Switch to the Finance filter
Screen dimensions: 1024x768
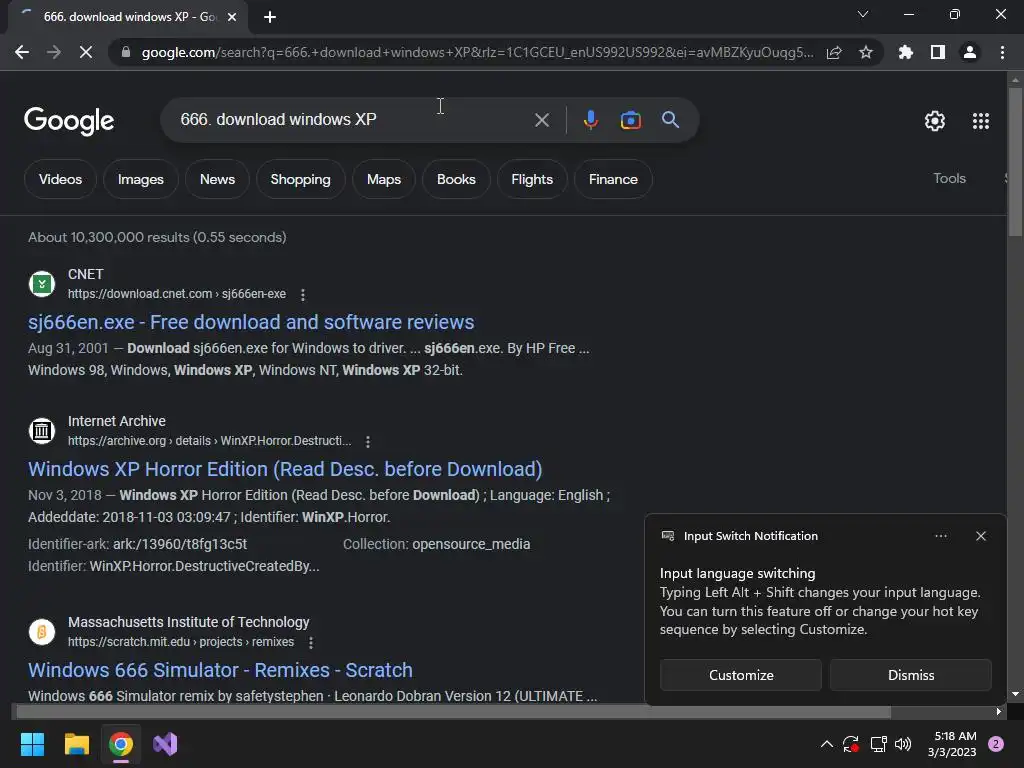click(x=613, y=179)
